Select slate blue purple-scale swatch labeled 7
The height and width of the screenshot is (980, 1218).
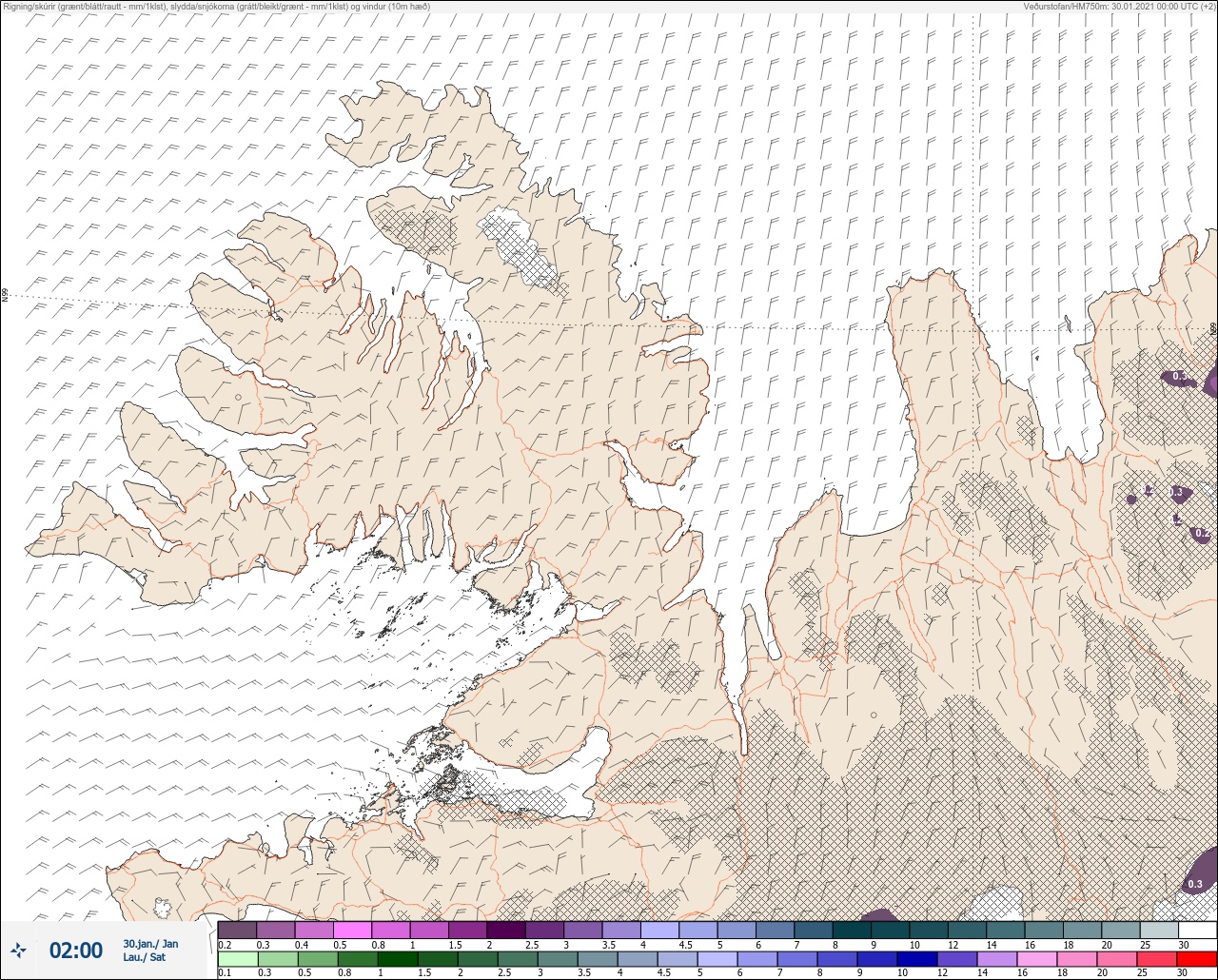point(814,930)
